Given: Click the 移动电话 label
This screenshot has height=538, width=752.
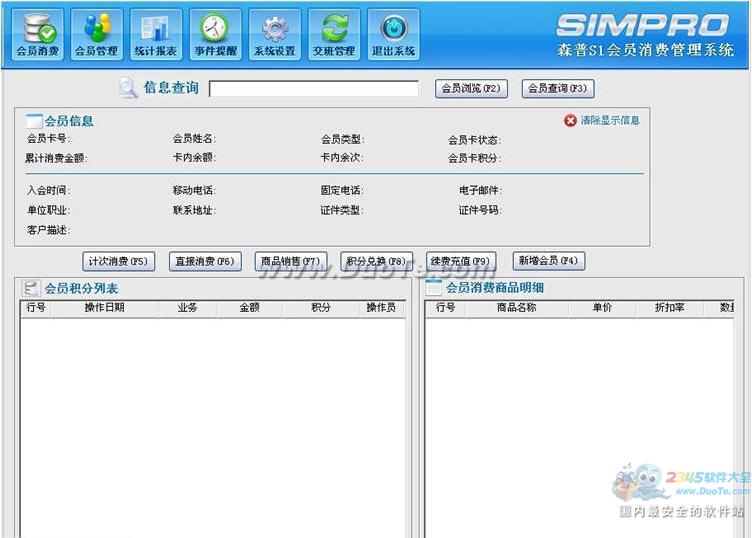Looking at the screenshot, I should click(194, 190).
